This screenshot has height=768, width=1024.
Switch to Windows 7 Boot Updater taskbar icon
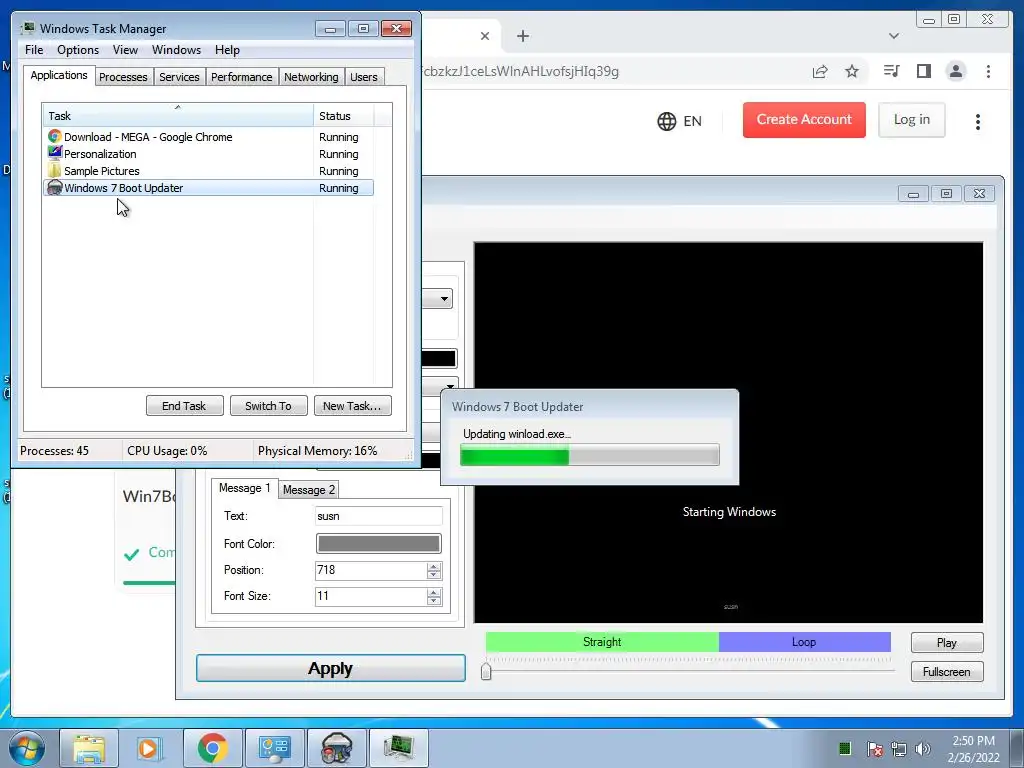[x=336, y=748]
